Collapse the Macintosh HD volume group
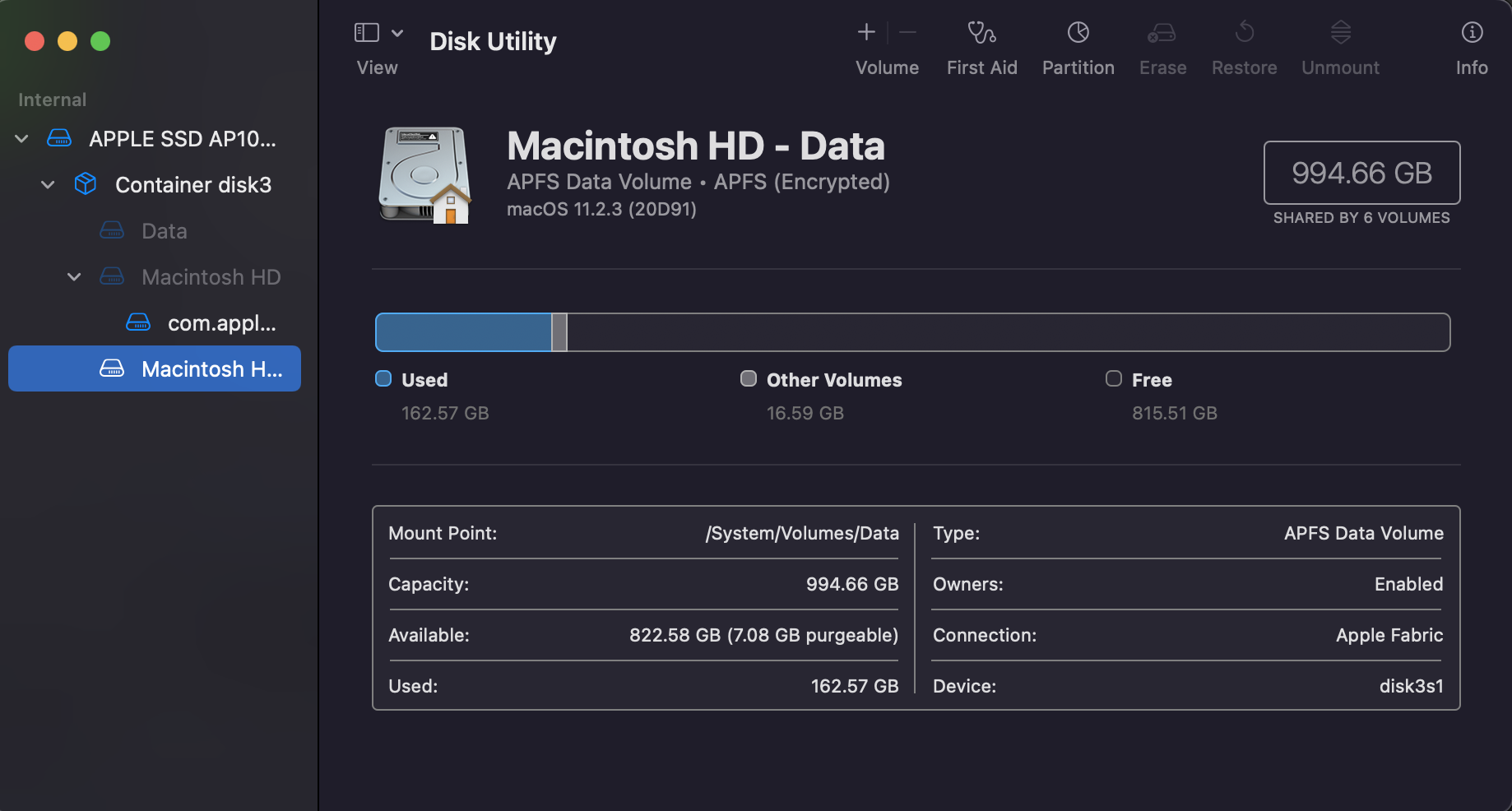Screen dimensions: 1512x811 point(74,277)
